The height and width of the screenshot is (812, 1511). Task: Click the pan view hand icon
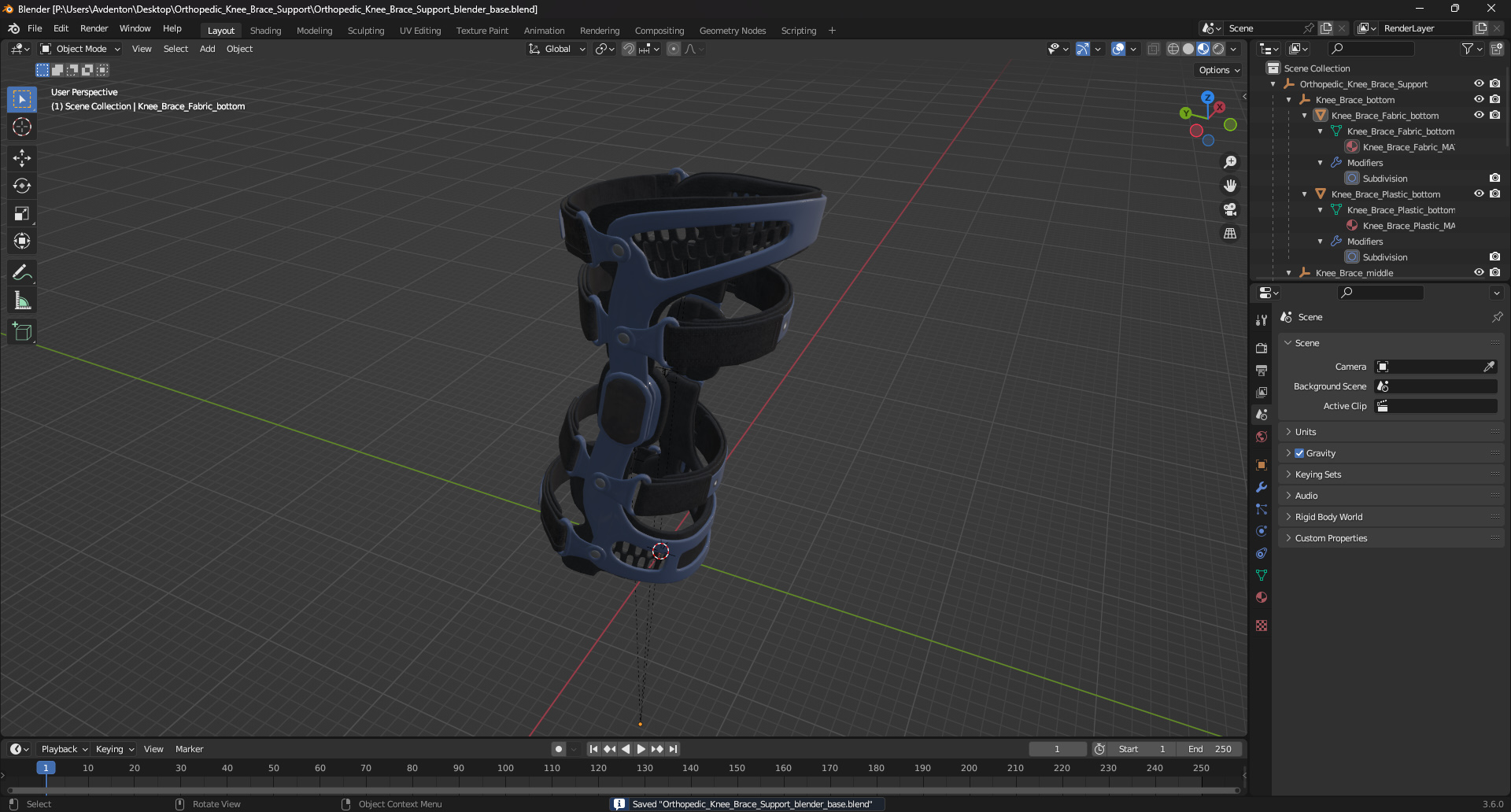(1230, 186)
